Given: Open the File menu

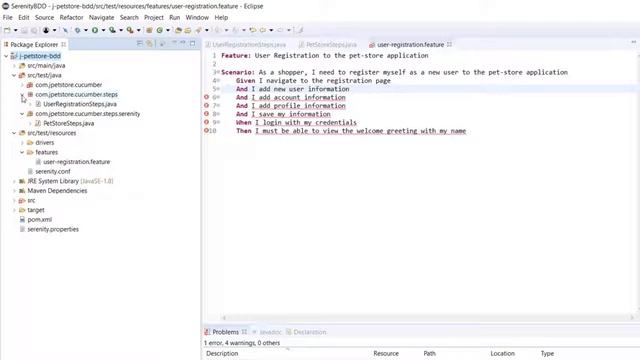Looking at the screenshot, I should [x=7, y=18].
